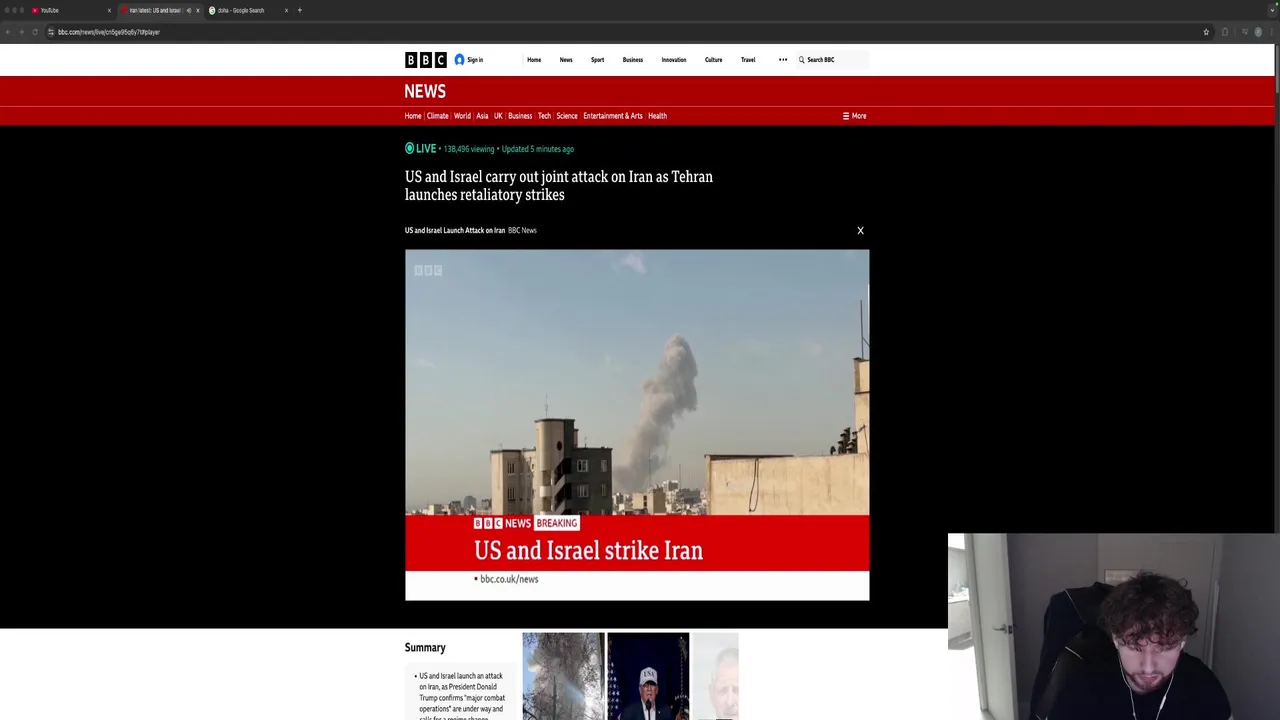Click the Summary heading
The image size is (1280, 720).
point(425,648)
